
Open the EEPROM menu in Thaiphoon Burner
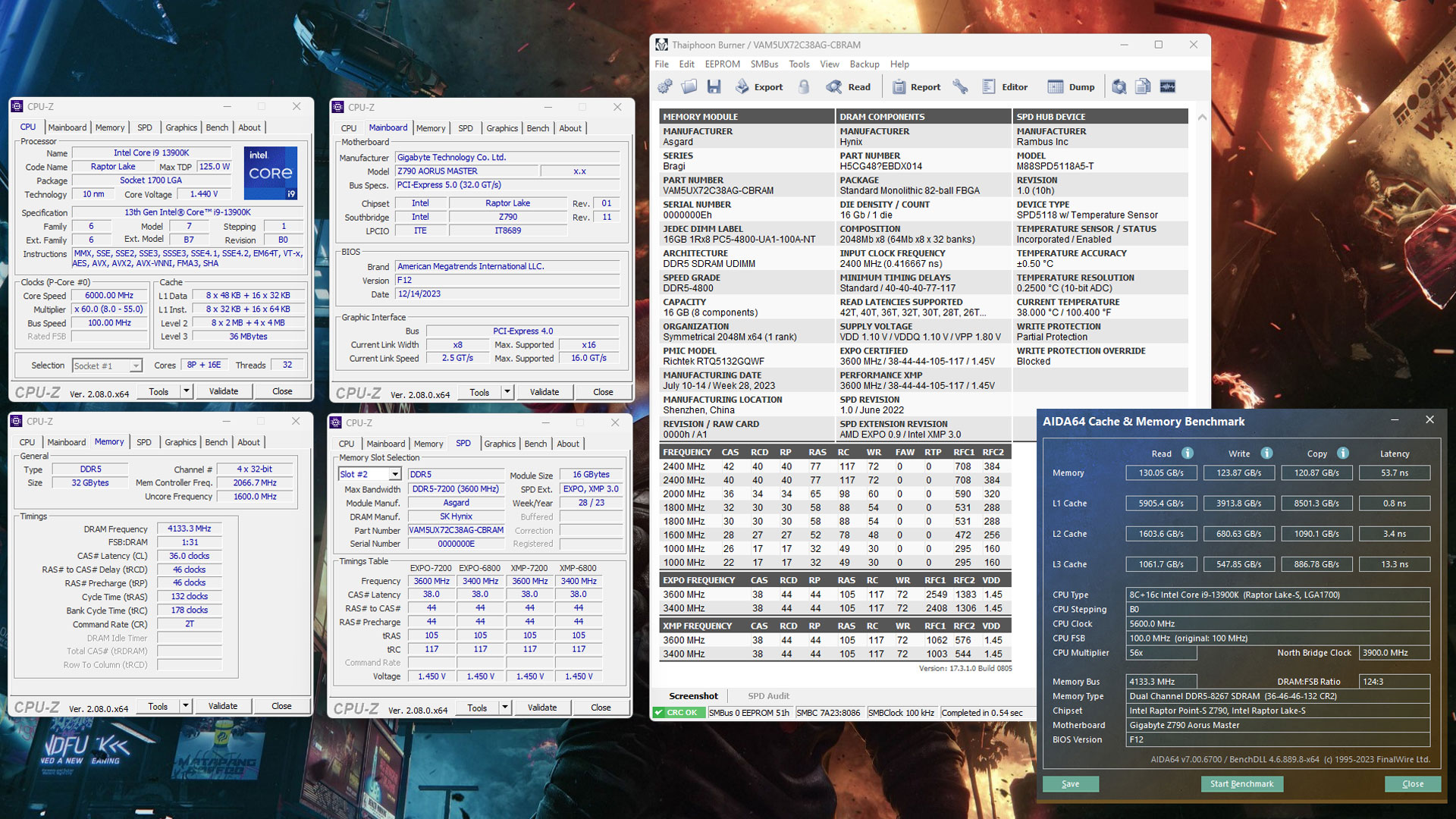722,64
